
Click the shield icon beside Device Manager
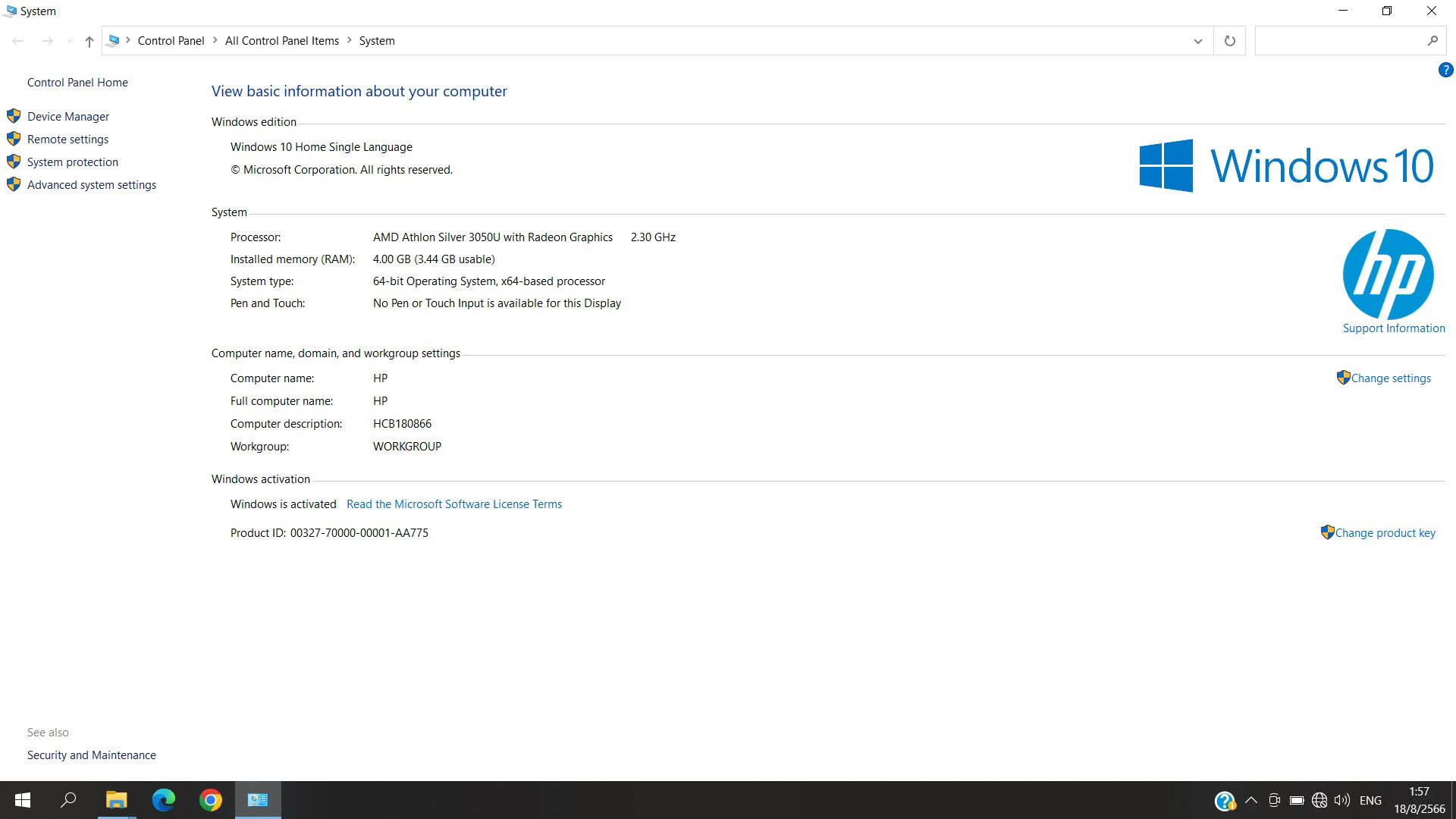coord(14,116)
